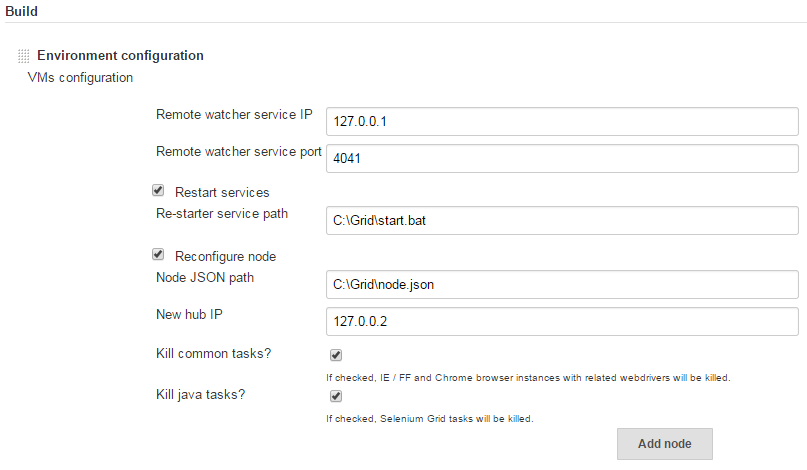Click the Environment configuration title
Image resolution: width=807 pixels, height=470 pixels.
tap(120, 56)
